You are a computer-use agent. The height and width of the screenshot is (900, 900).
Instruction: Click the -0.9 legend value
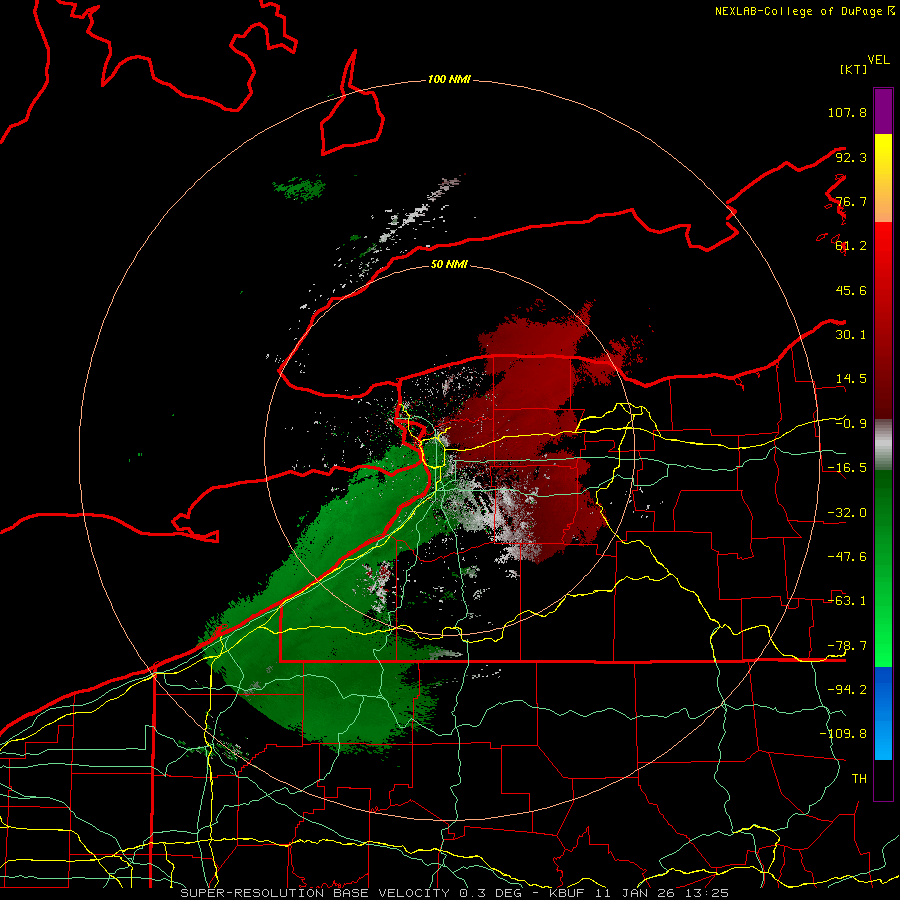point(851,424)
